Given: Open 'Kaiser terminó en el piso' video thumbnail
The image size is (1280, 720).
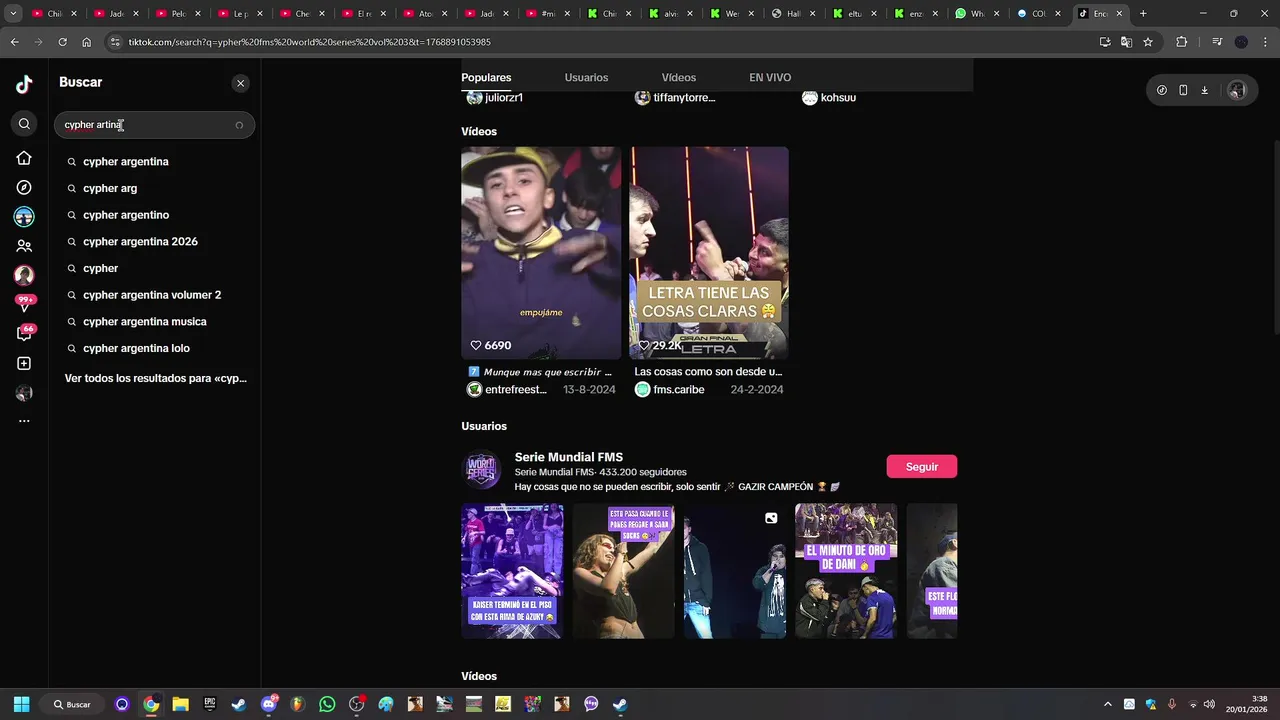Looking at the screenshot, I should (512, 571).
